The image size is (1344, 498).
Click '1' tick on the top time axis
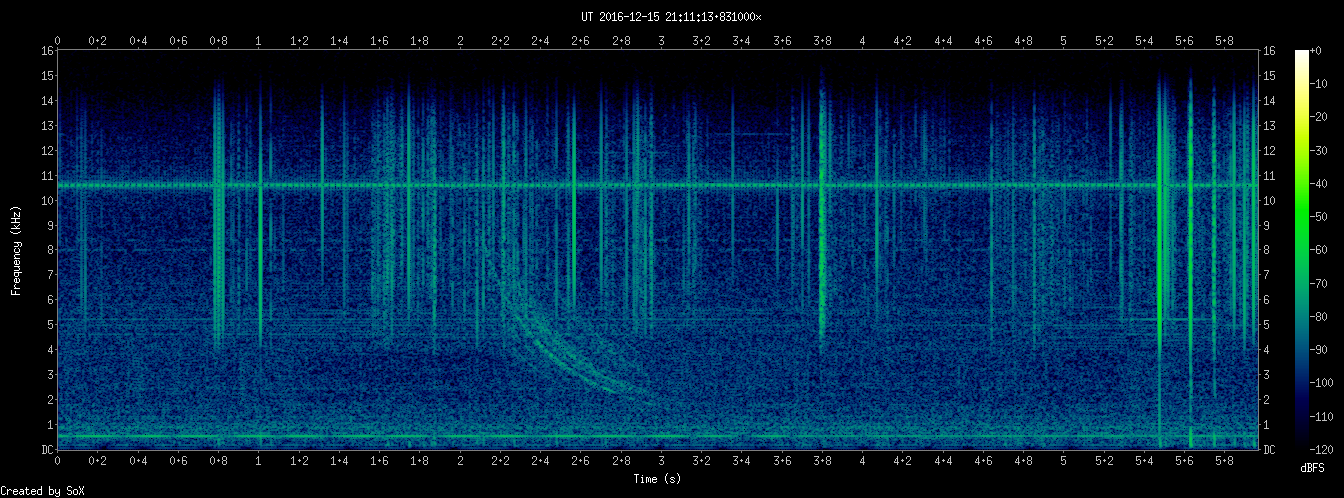pos(259,41)
